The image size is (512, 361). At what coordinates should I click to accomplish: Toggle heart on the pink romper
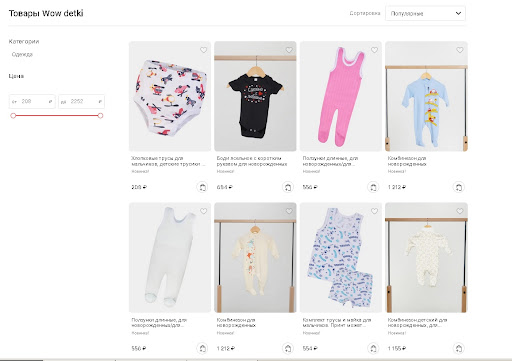[374, 50]
